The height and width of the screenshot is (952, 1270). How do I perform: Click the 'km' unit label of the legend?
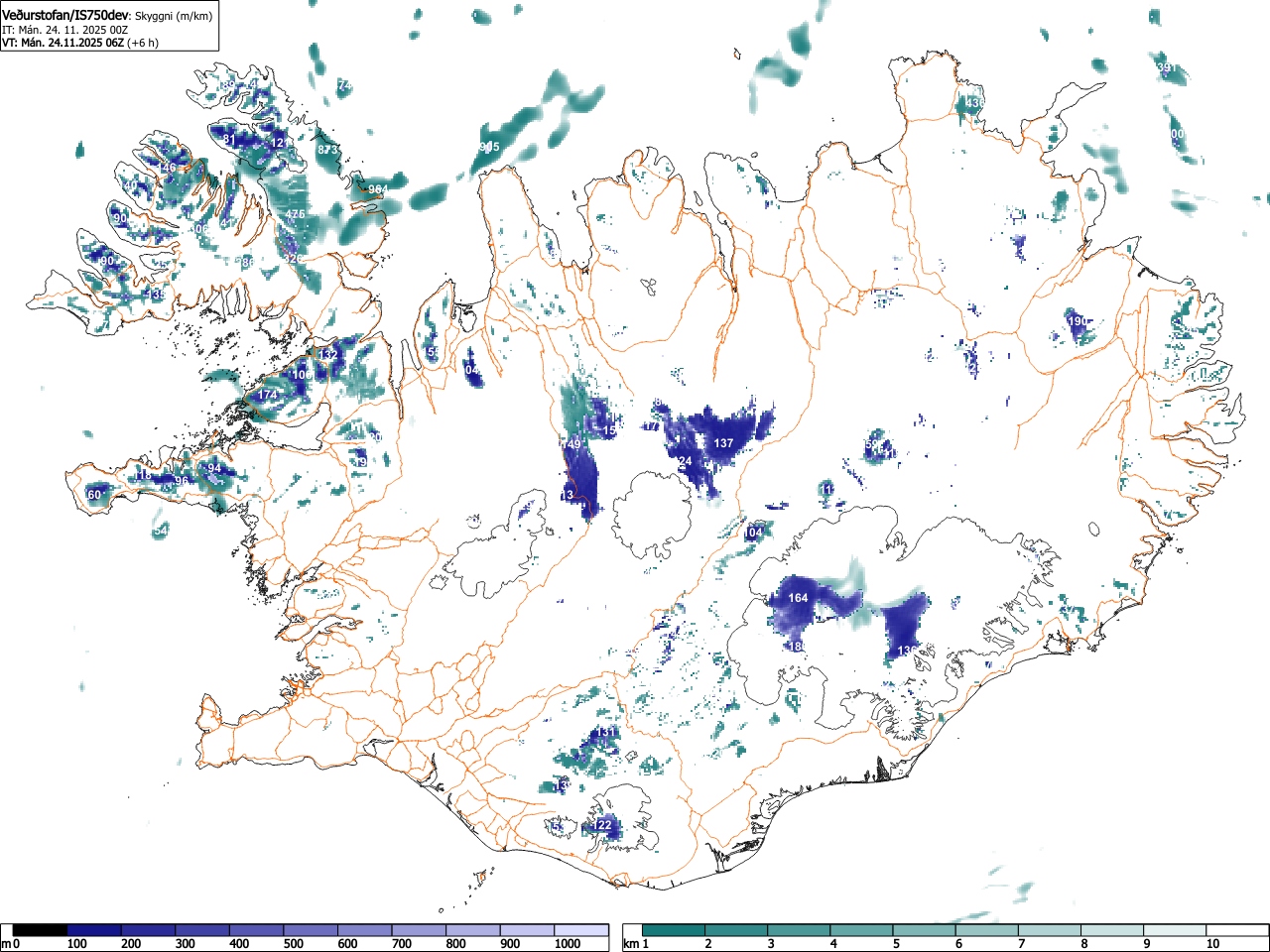point(629,944)
